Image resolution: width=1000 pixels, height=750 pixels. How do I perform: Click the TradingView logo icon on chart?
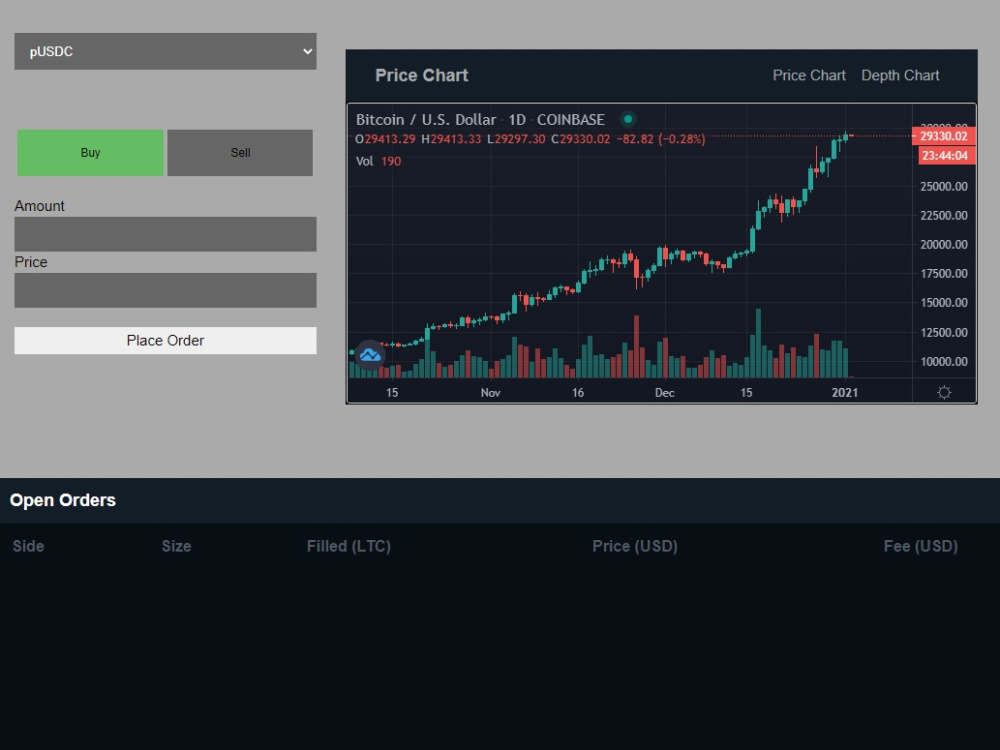coord(370,355)
